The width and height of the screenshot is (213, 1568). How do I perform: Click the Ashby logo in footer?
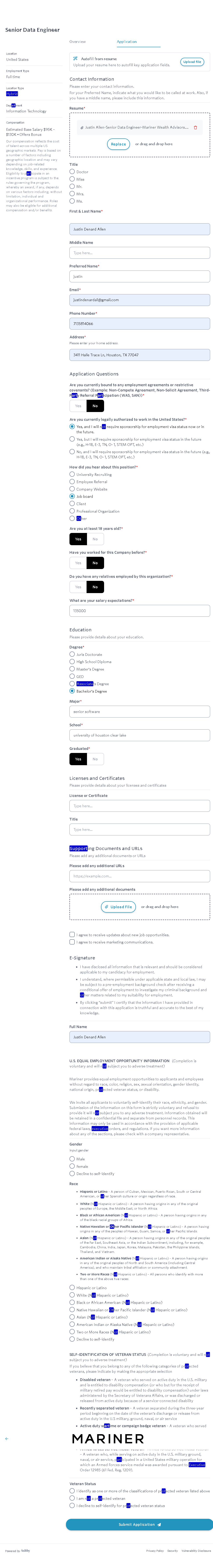coord(25,1550)
